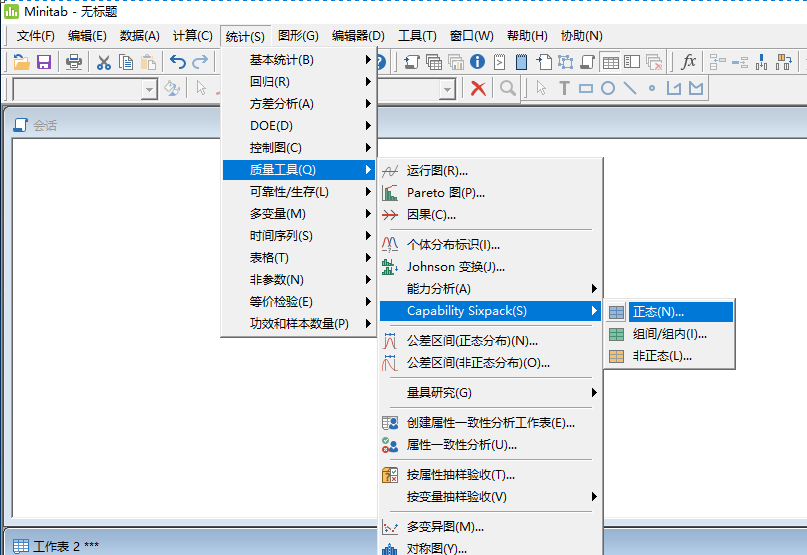
Task: Choose 因果(C)... menu entry
Action: click(490, 215)
